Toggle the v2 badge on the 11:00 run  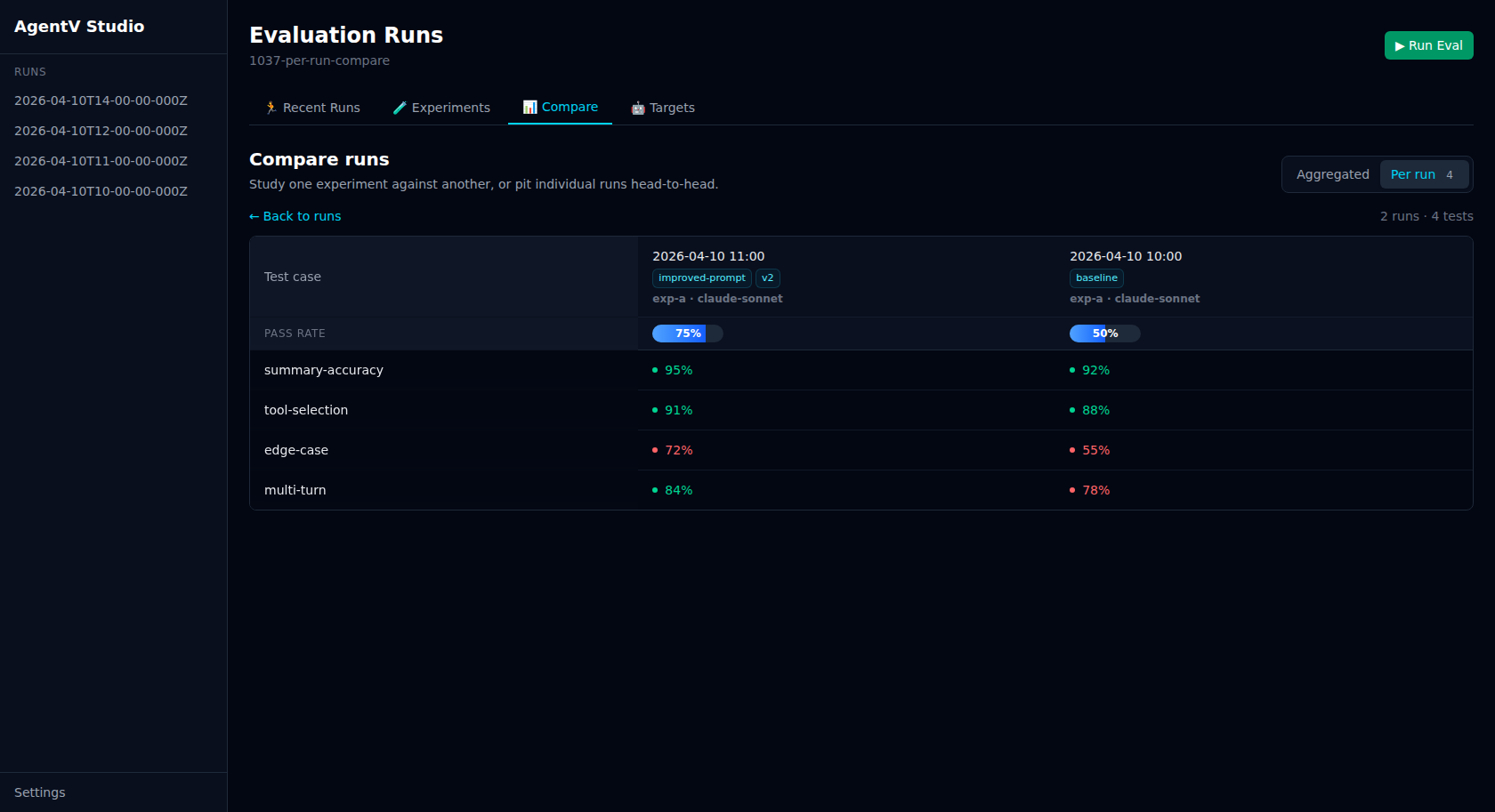coord(767,277)
